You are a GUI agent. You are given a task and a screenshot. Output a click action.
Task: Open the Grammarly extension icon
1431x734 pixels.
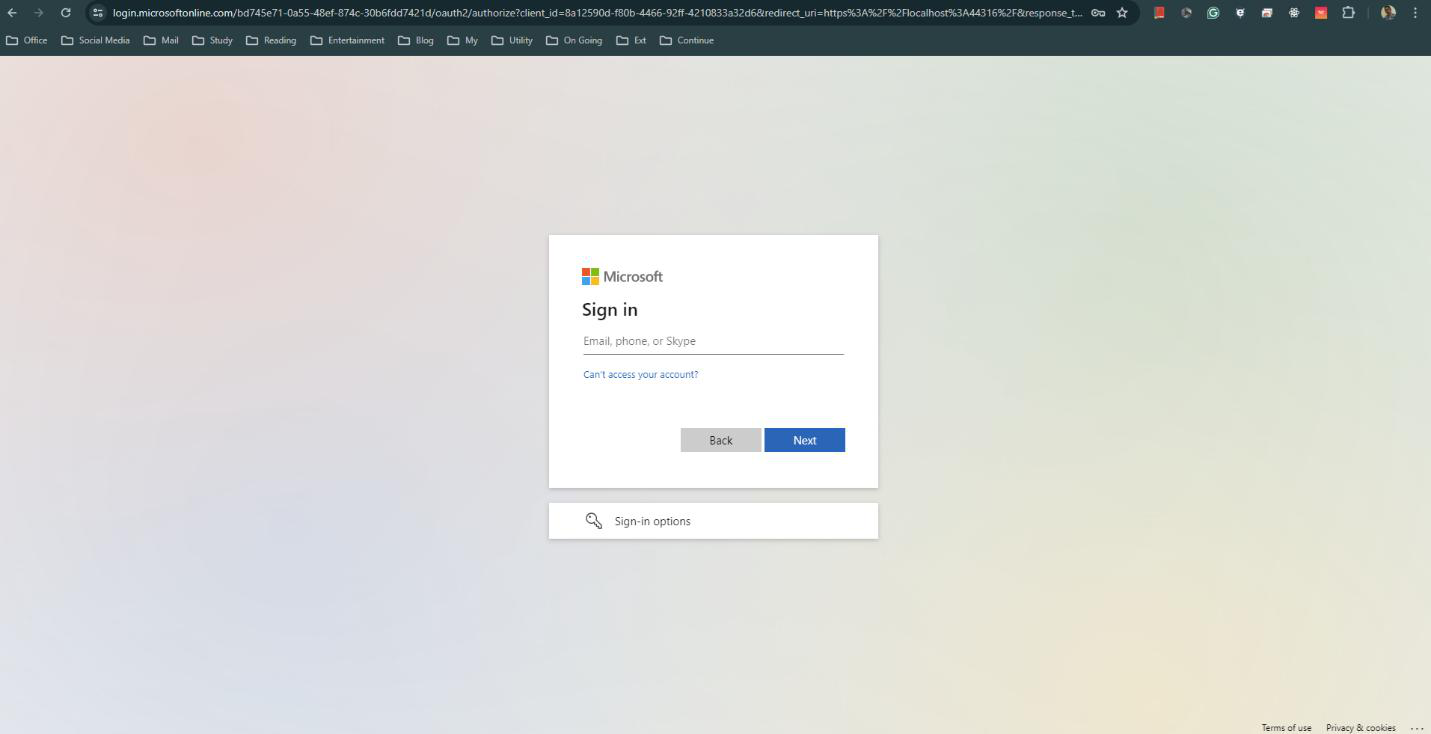[x=1213, y=13]
